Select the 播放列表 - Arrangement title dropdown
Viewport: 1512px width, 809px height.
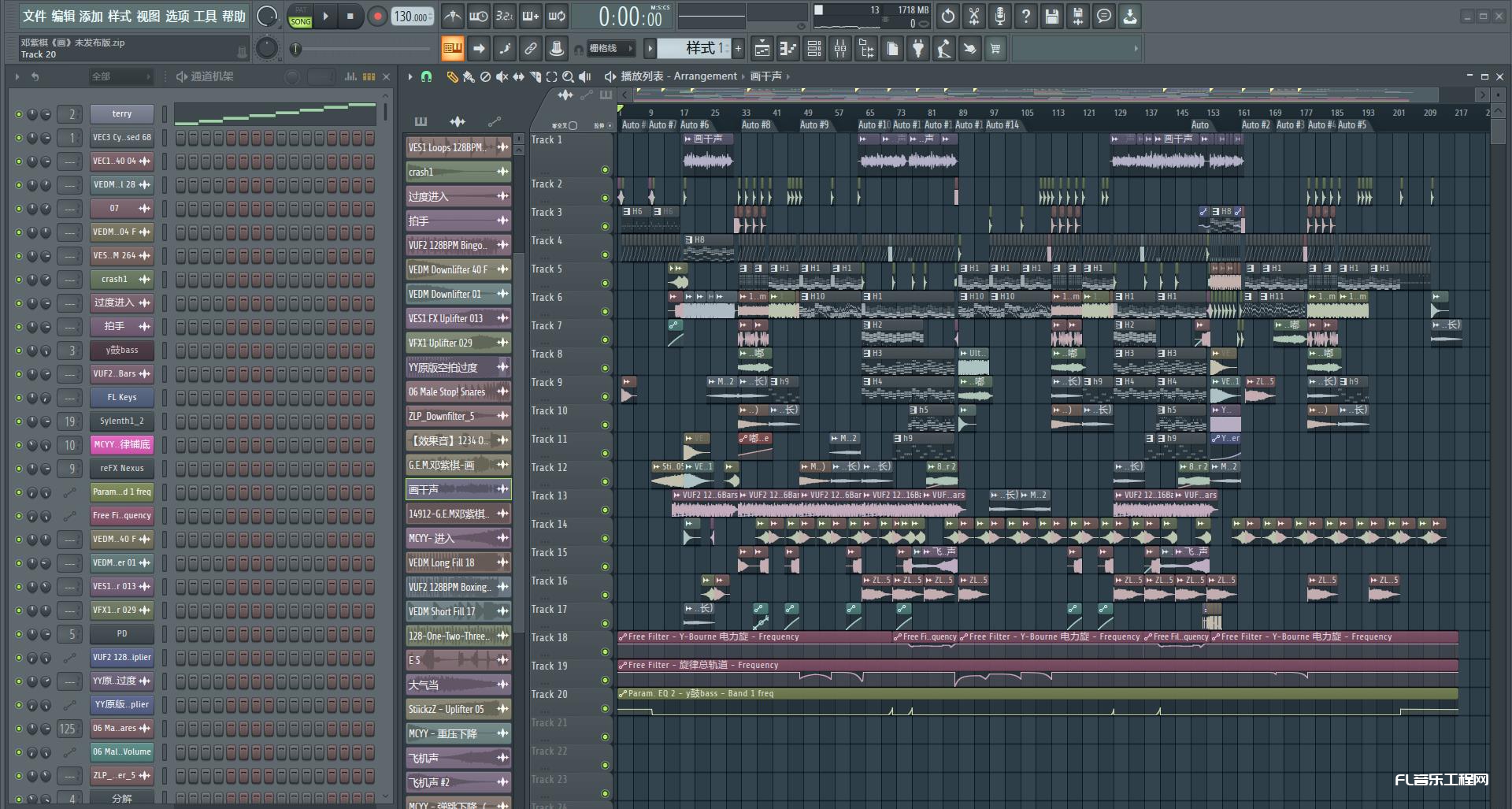click(x=679, y=76)
